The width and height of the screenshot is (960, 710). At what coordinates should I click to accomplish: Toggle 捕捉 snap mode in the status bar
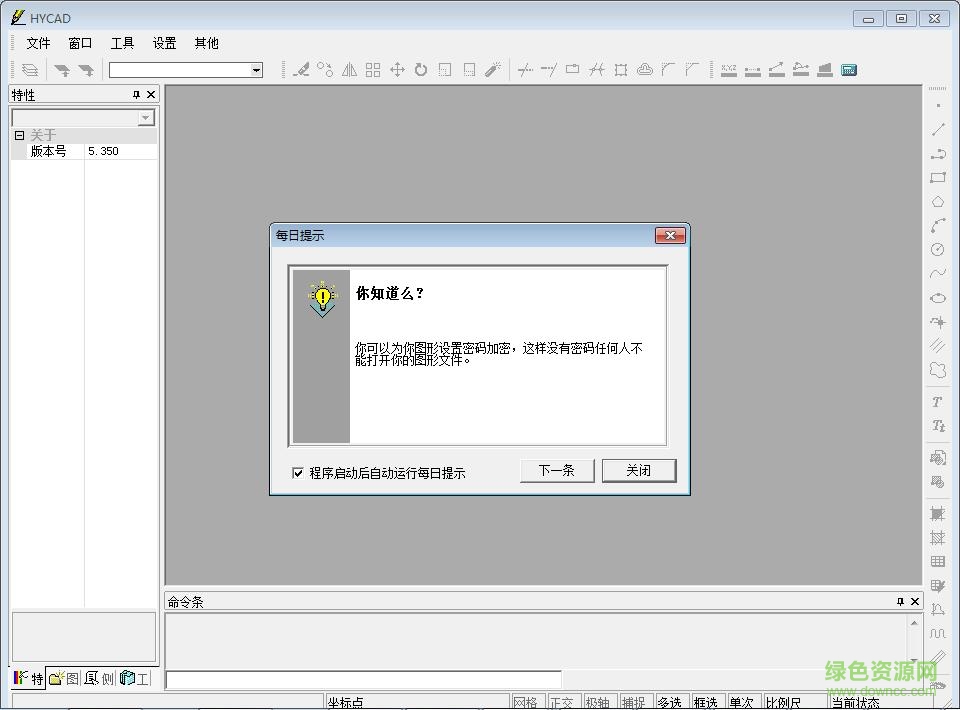pyautogui.click(x=636, y=702)
